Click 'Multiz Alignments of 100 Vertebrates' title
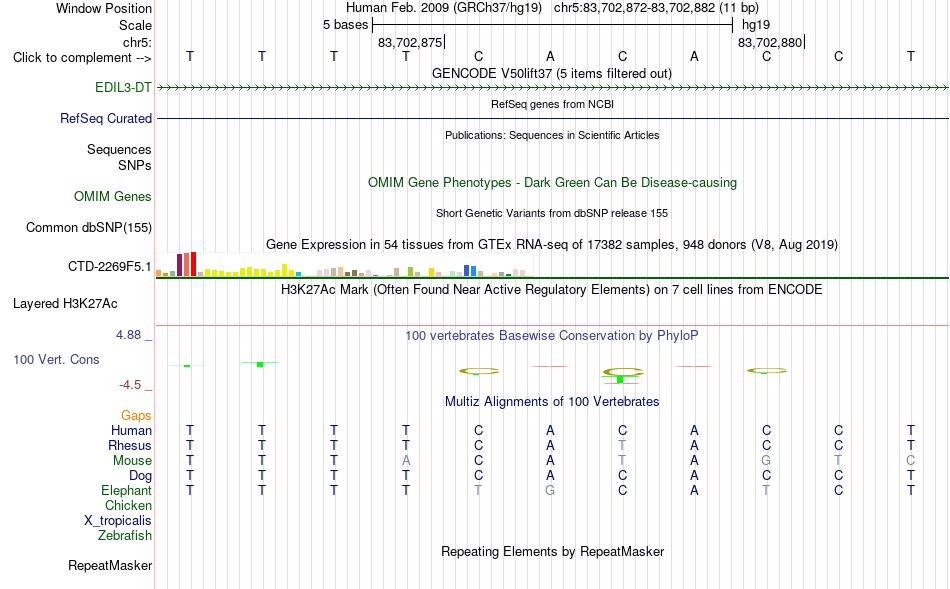 click(552, 401)
